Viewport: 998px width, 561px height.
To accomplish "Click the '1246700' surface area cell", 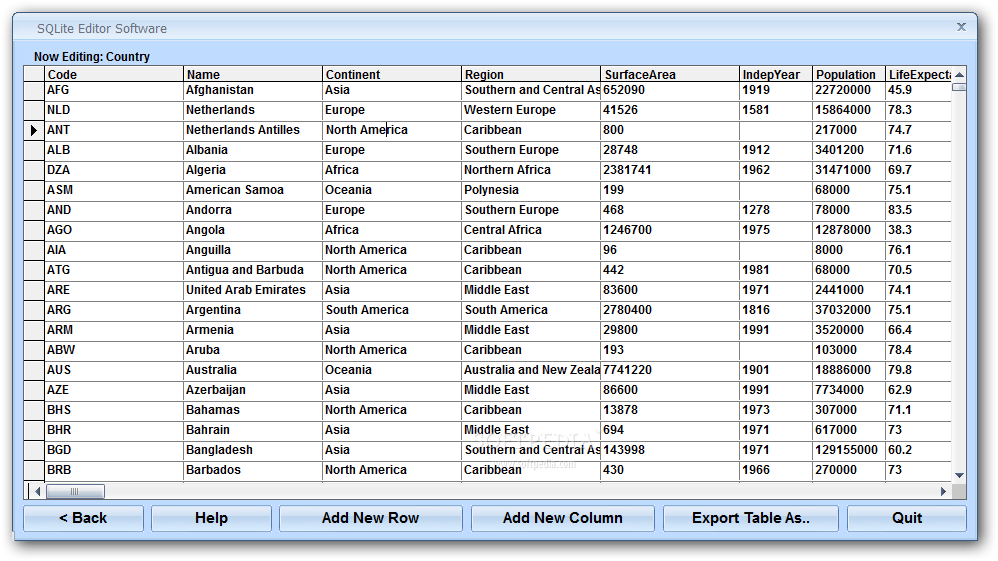I will coord(670,230).
